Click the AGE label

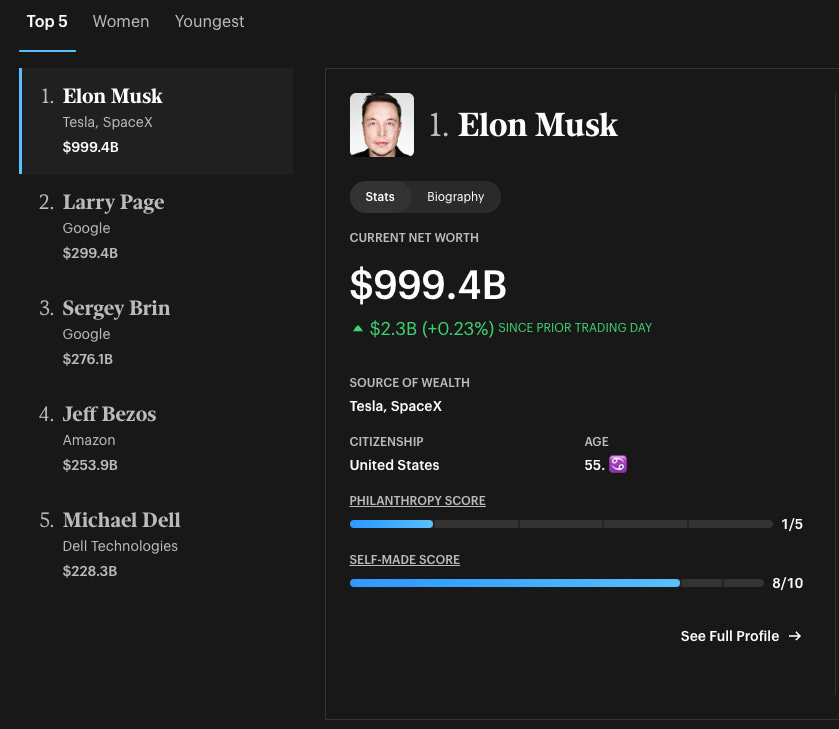(597, 442)
